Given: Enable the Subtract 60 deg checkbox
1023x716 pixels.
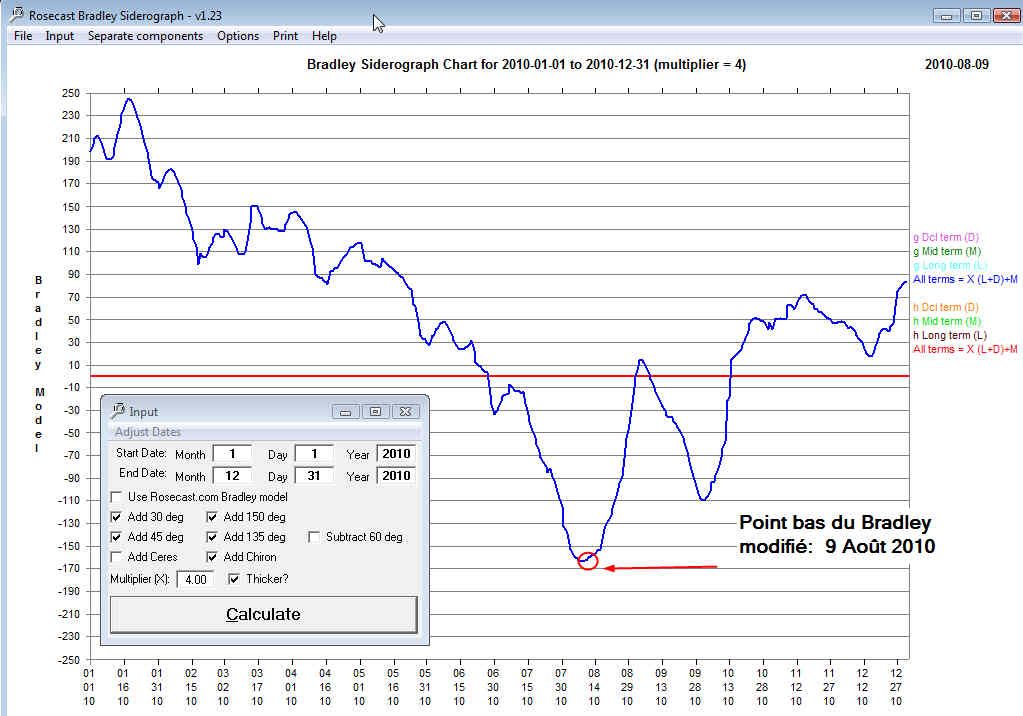Looking at the screenshot, I should tap(315, 537).
